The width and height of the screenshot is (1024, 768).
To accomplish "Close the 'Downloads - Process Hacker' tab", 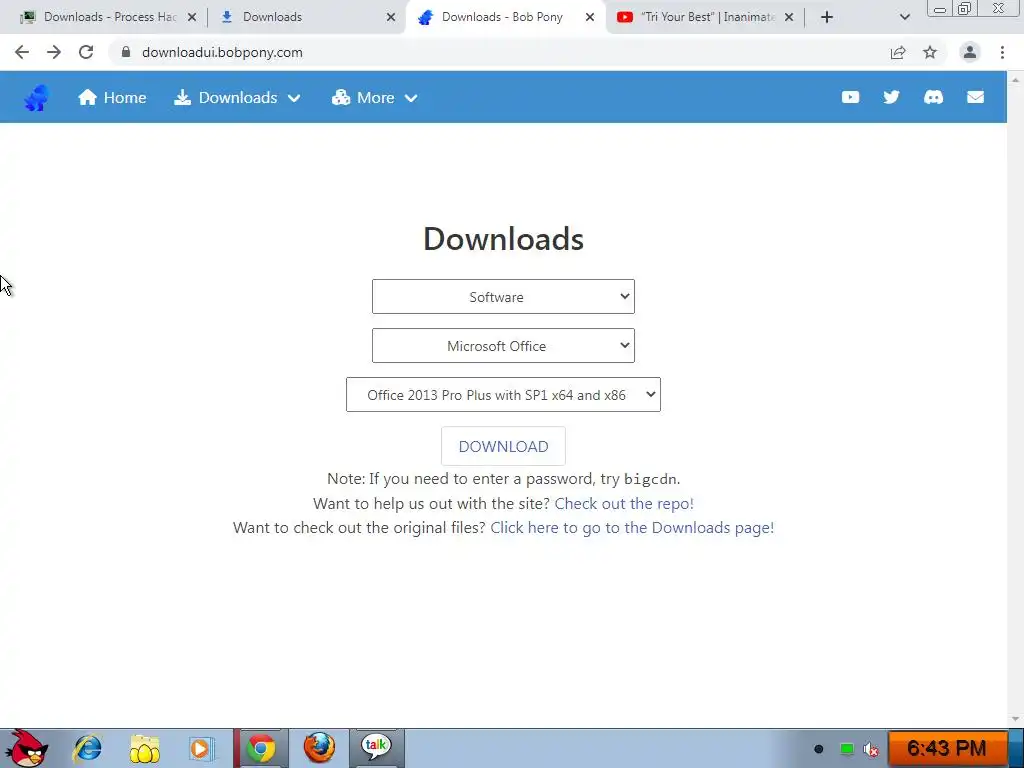I will (x=192, y=18).
